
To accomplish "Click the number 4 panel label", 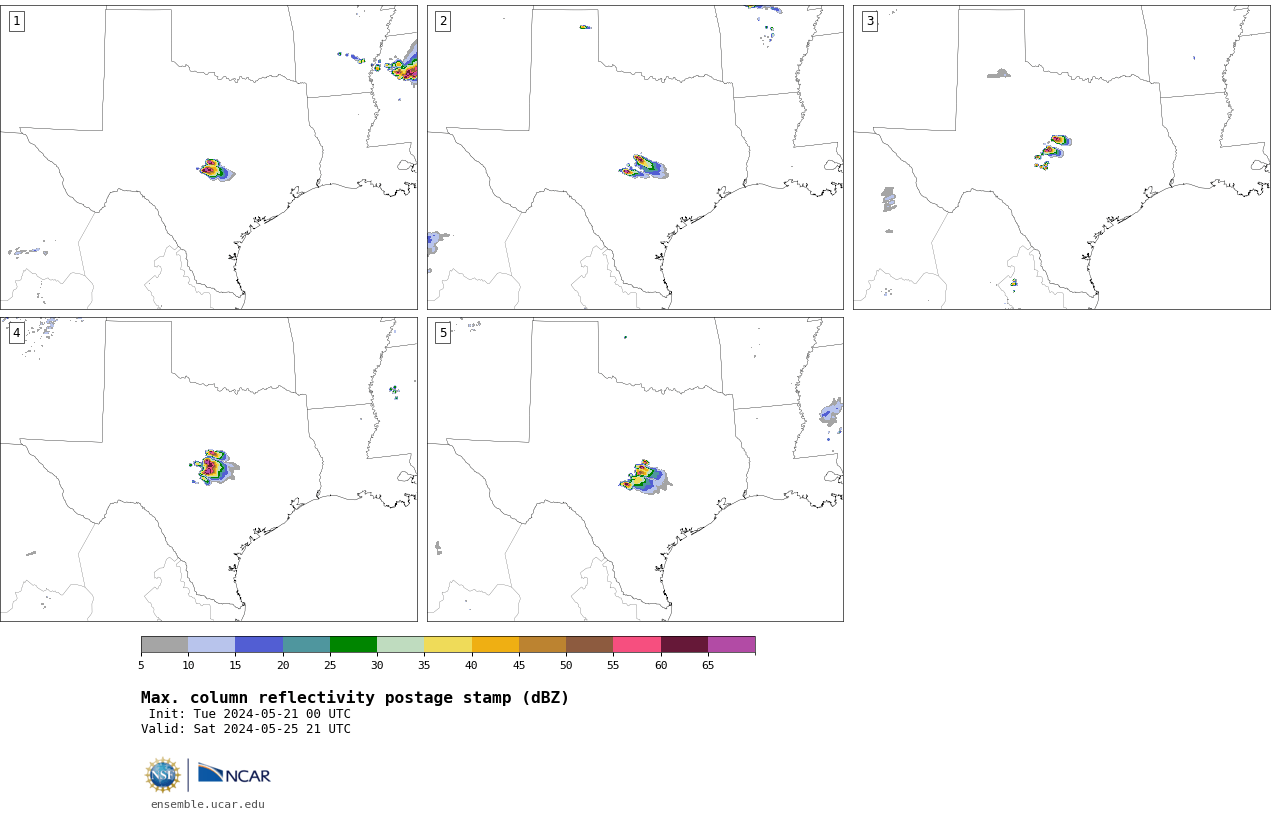I will [x=16, y=333].
